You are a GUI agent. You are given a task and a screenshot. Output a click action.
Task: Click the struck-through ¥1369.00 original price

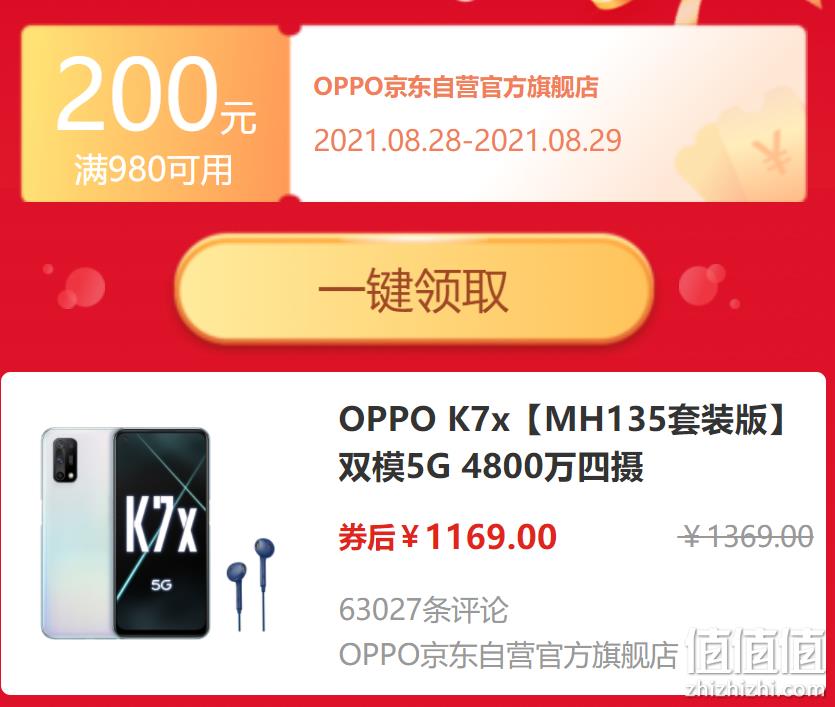[746, 536]
